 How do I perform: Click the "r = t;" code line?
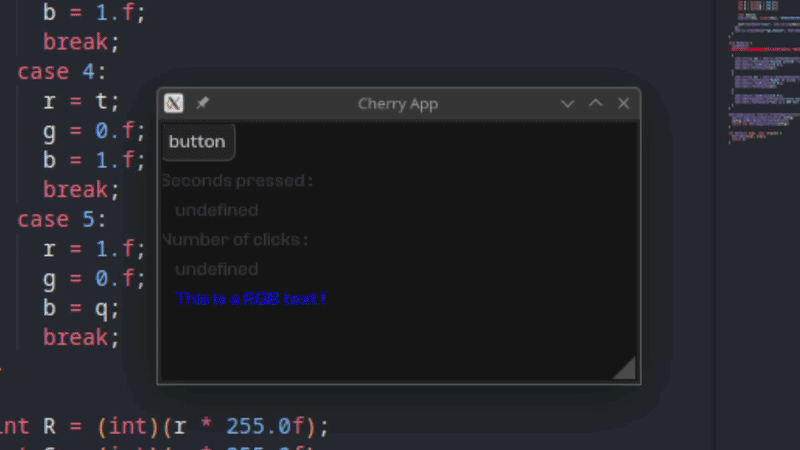click(x=81, y=102)
